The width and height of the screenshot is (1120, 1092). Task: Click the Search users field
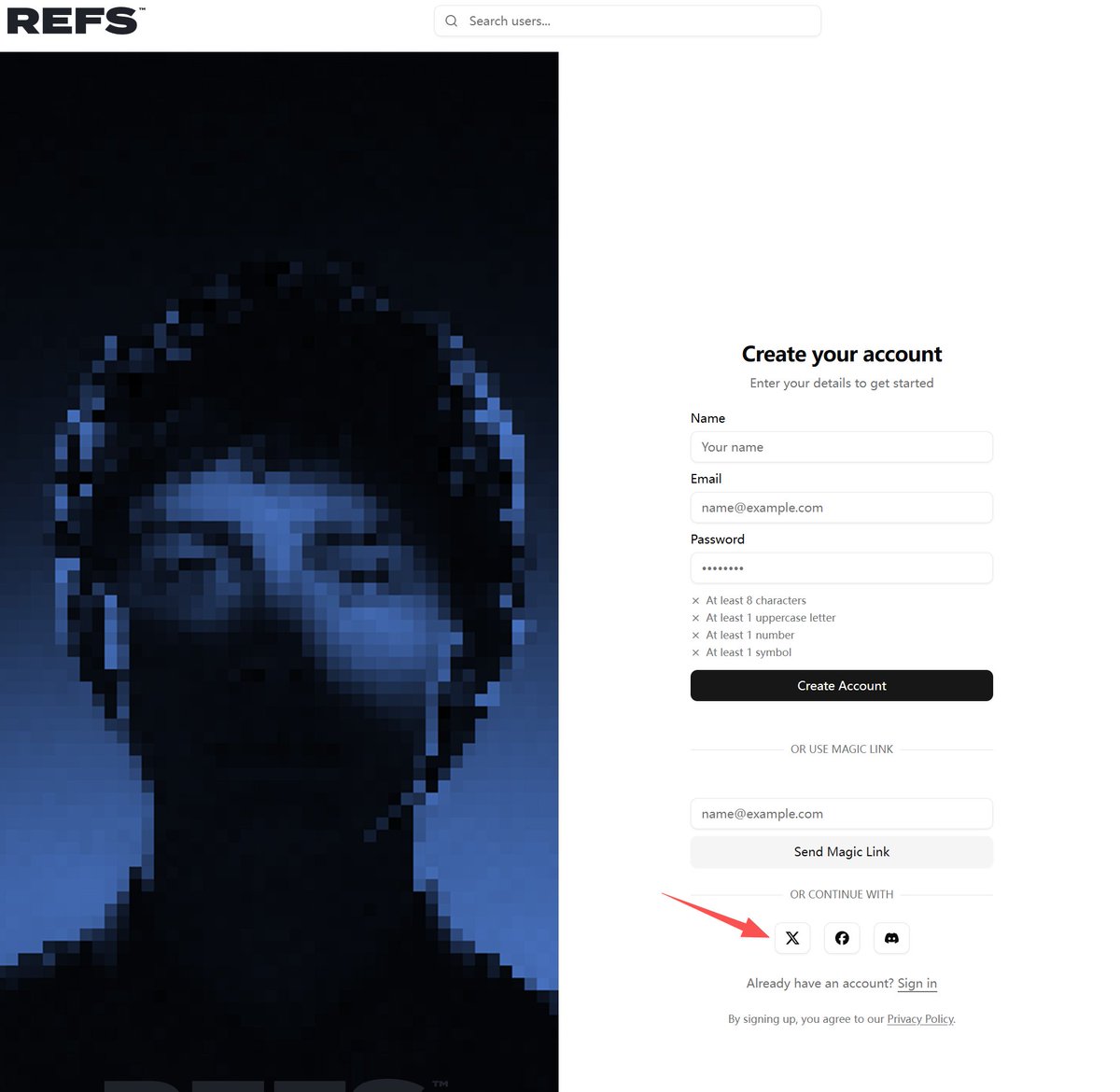click(x=627, y=21)
